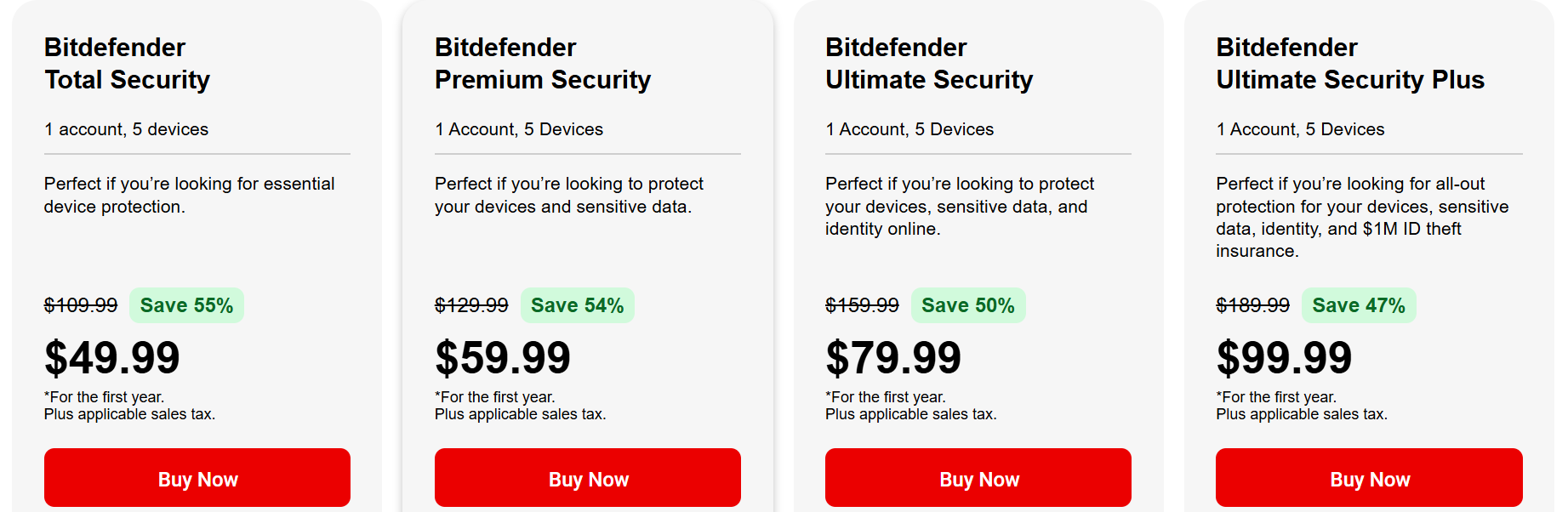This screenshot has width=1568, height=512.
Task: Select the Bitdefender Ultimate Security title
Action: (x=927, y=64)
